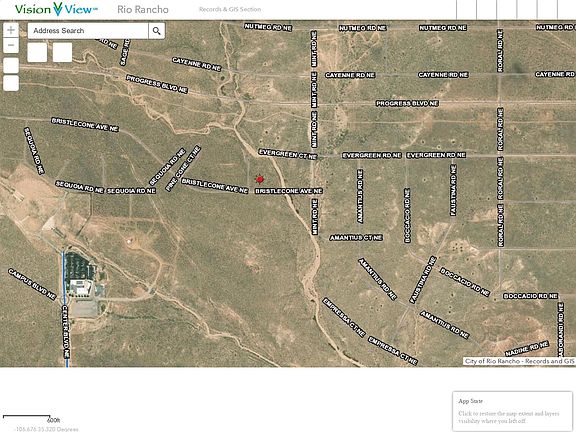The image size is (576, 432).
Task: Click the PINE CONE CT NE label
Action: pyautogui.click(x=183, y=169)
